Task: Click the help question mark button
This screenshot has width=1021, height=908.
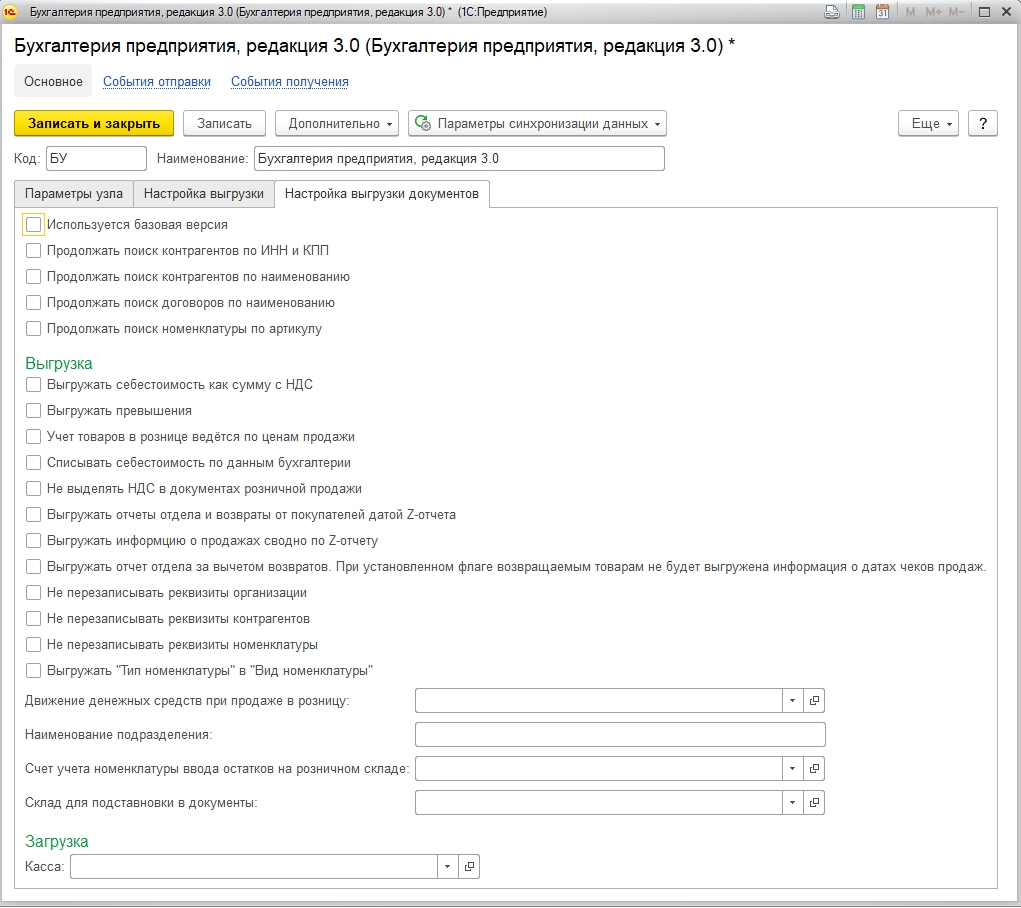Action: coord(983,123)
